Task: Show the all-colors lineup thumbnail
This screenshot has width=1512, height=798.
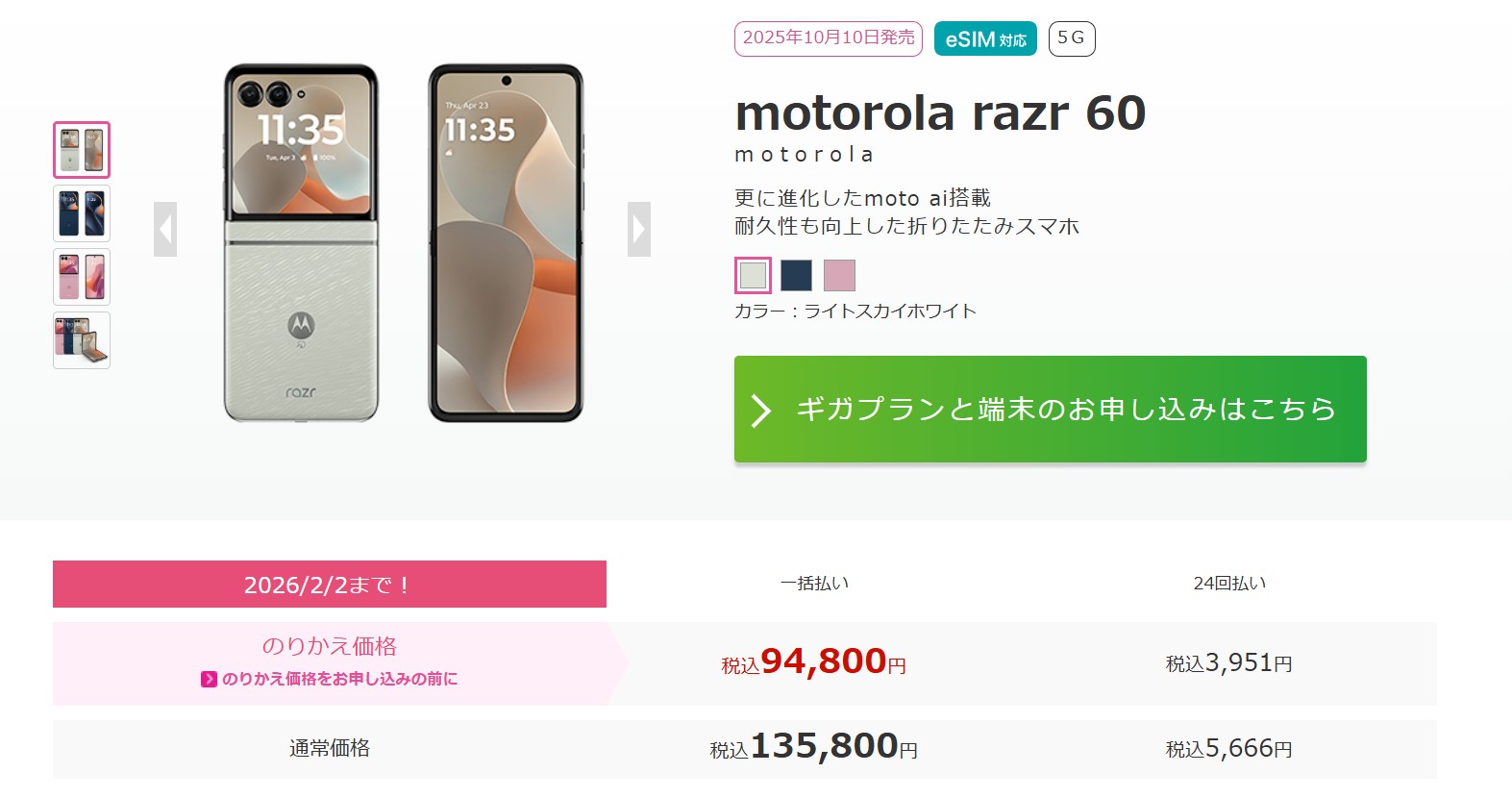Action: 82,340
